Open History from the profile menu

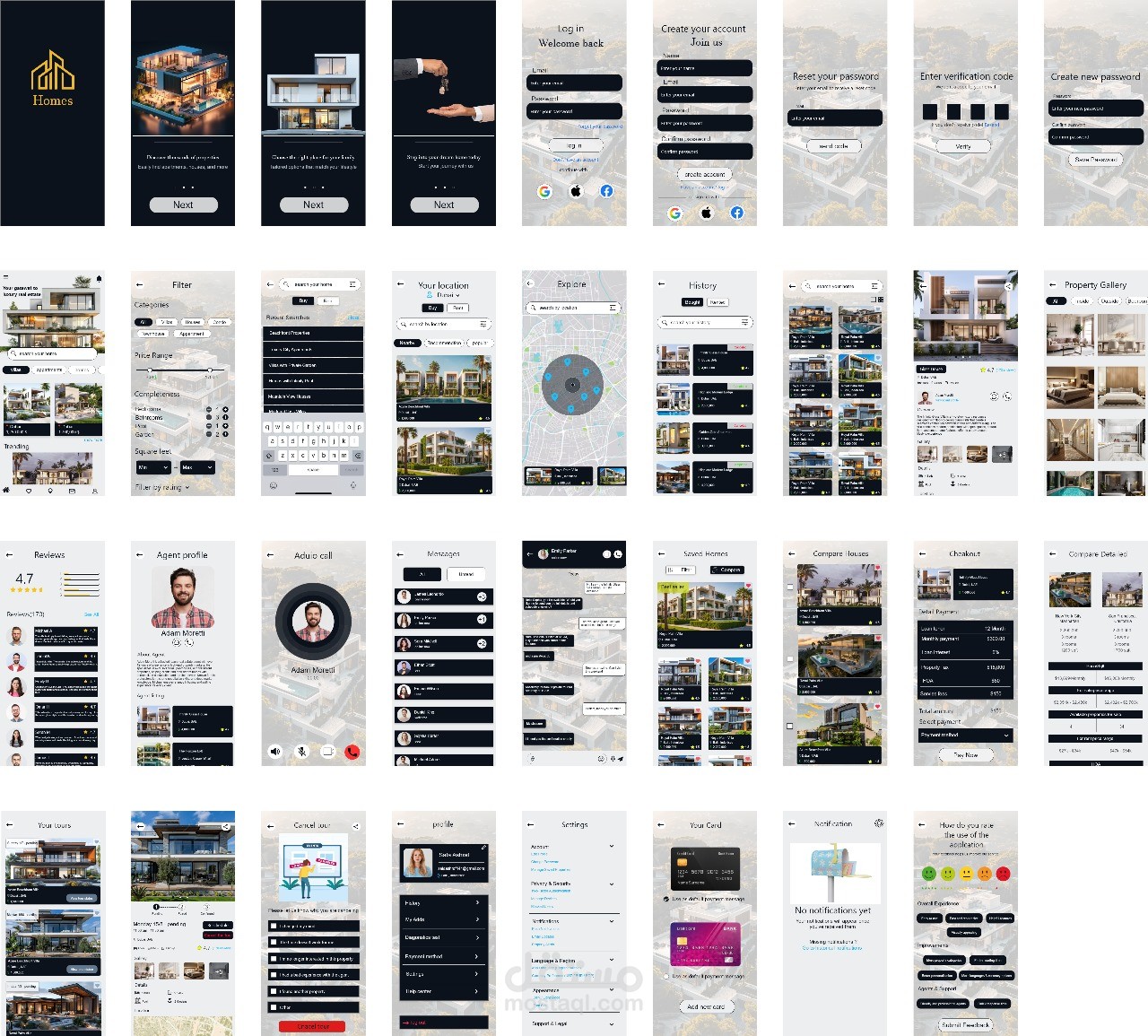[x=444, y=902]
